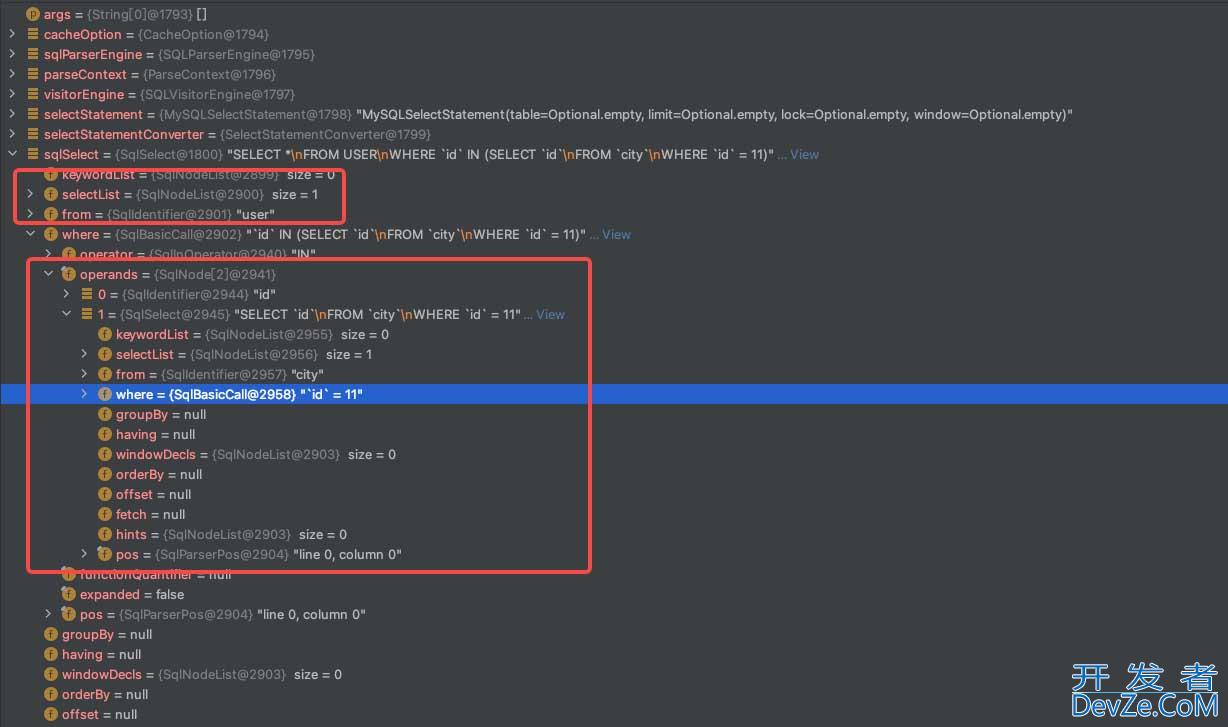Collapse operand 1 SqlSelect@2945
This screenshot has width=1228, height=727.
click(x=66, y=315)
